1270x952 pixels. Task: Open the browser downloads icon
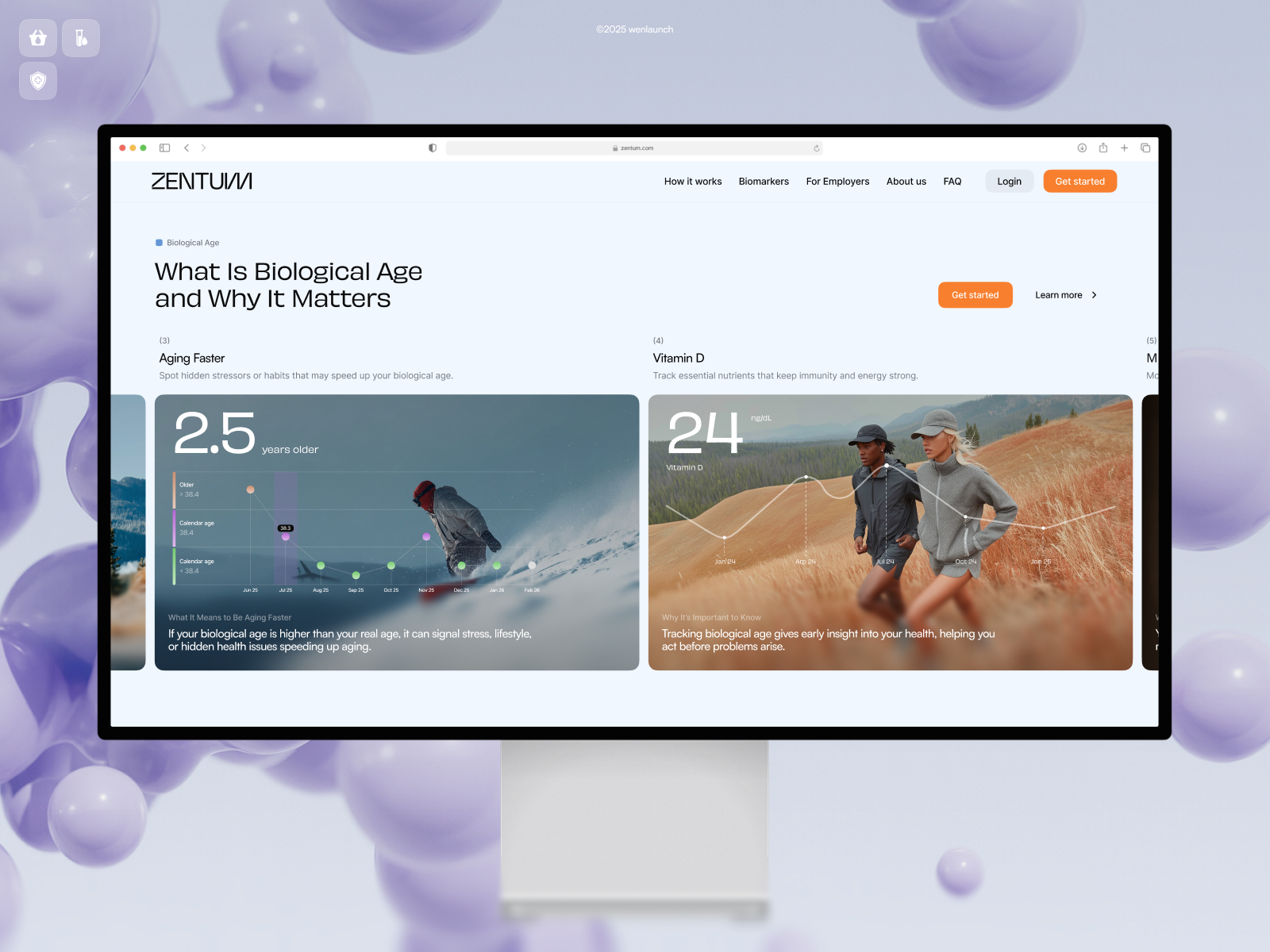[x=1082, y=148]
